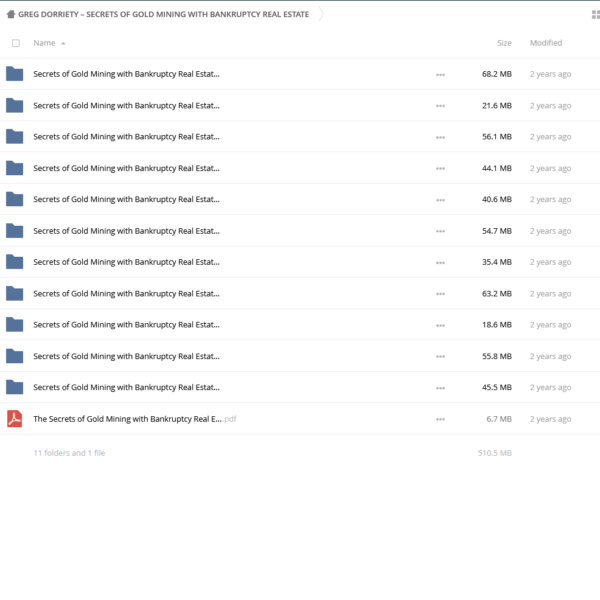
Task: Tick the select-all checkbox in header
Action: [x=16, y=43]
